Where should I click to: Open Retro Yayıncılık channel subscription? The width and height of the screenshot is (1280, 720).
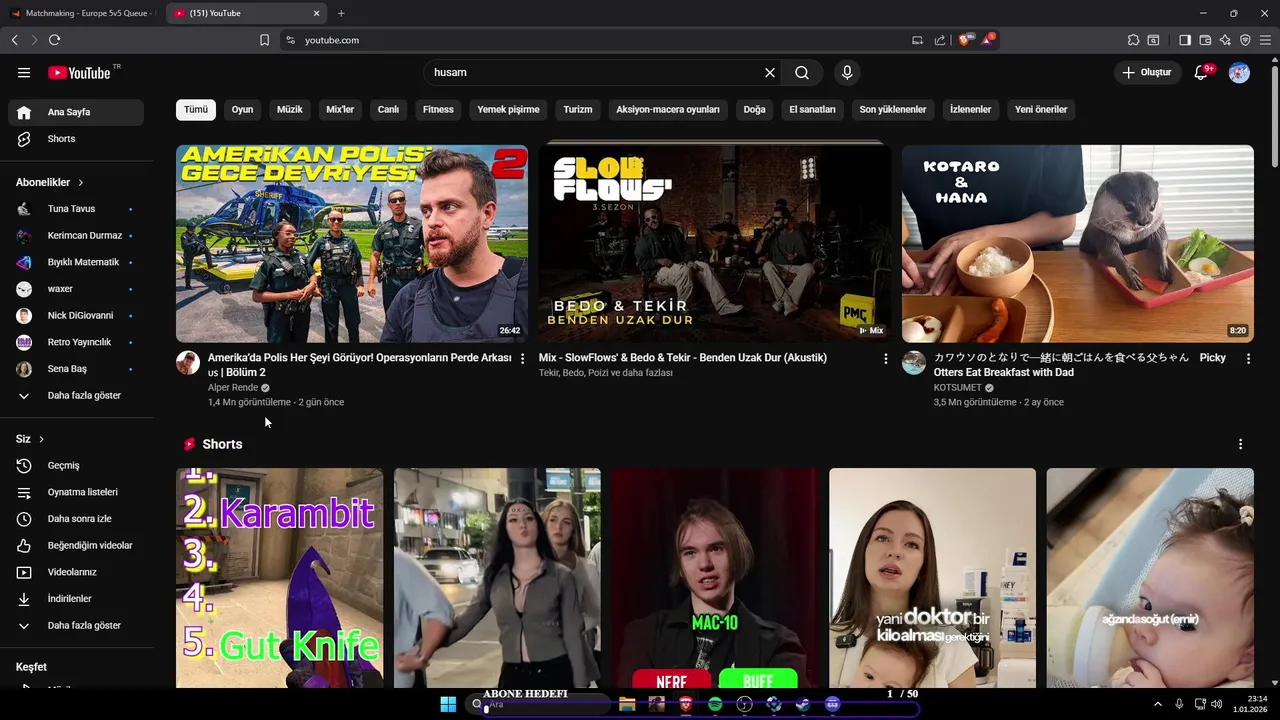76,342
